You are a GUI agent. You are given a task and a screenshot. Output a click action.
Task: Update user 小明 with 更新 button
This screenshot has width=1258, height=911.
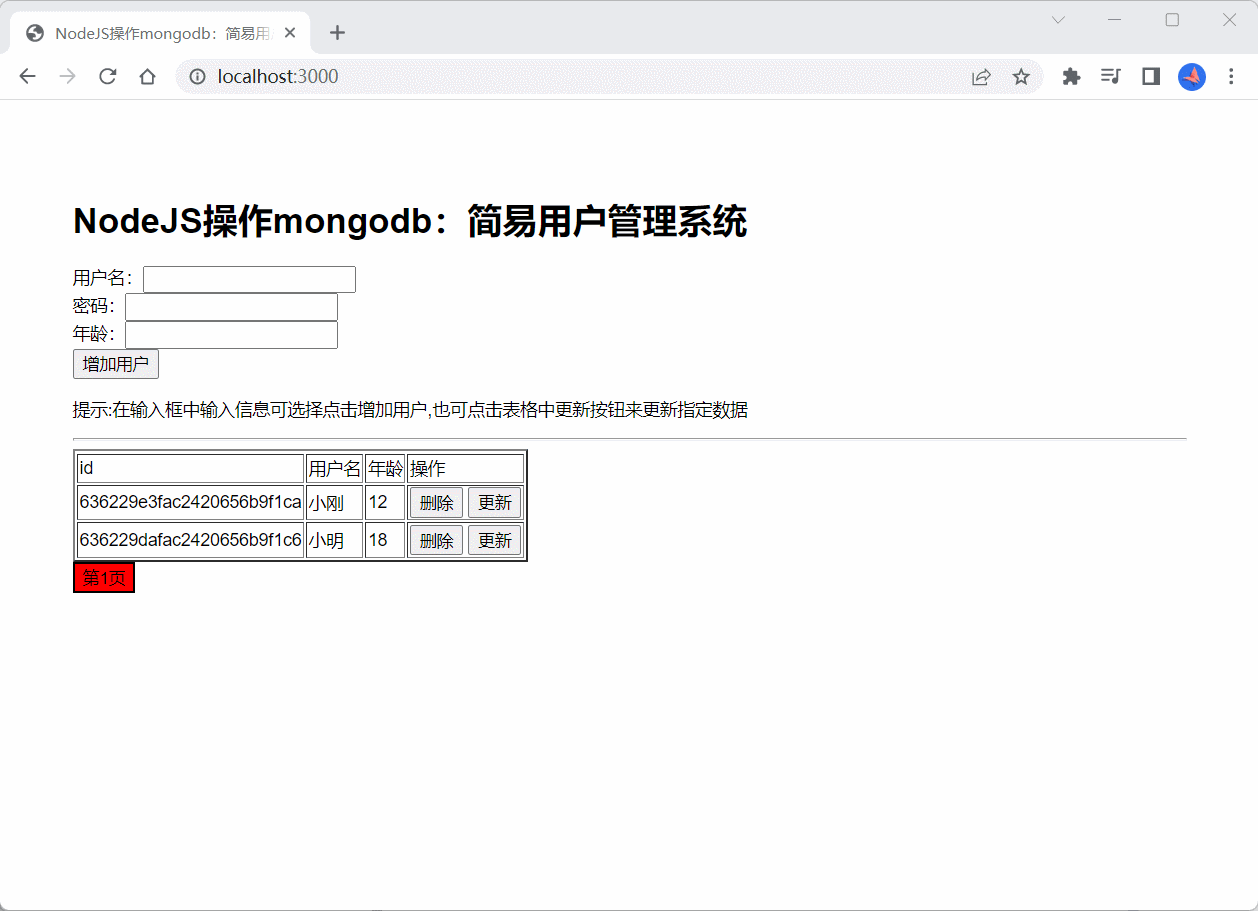495,539
